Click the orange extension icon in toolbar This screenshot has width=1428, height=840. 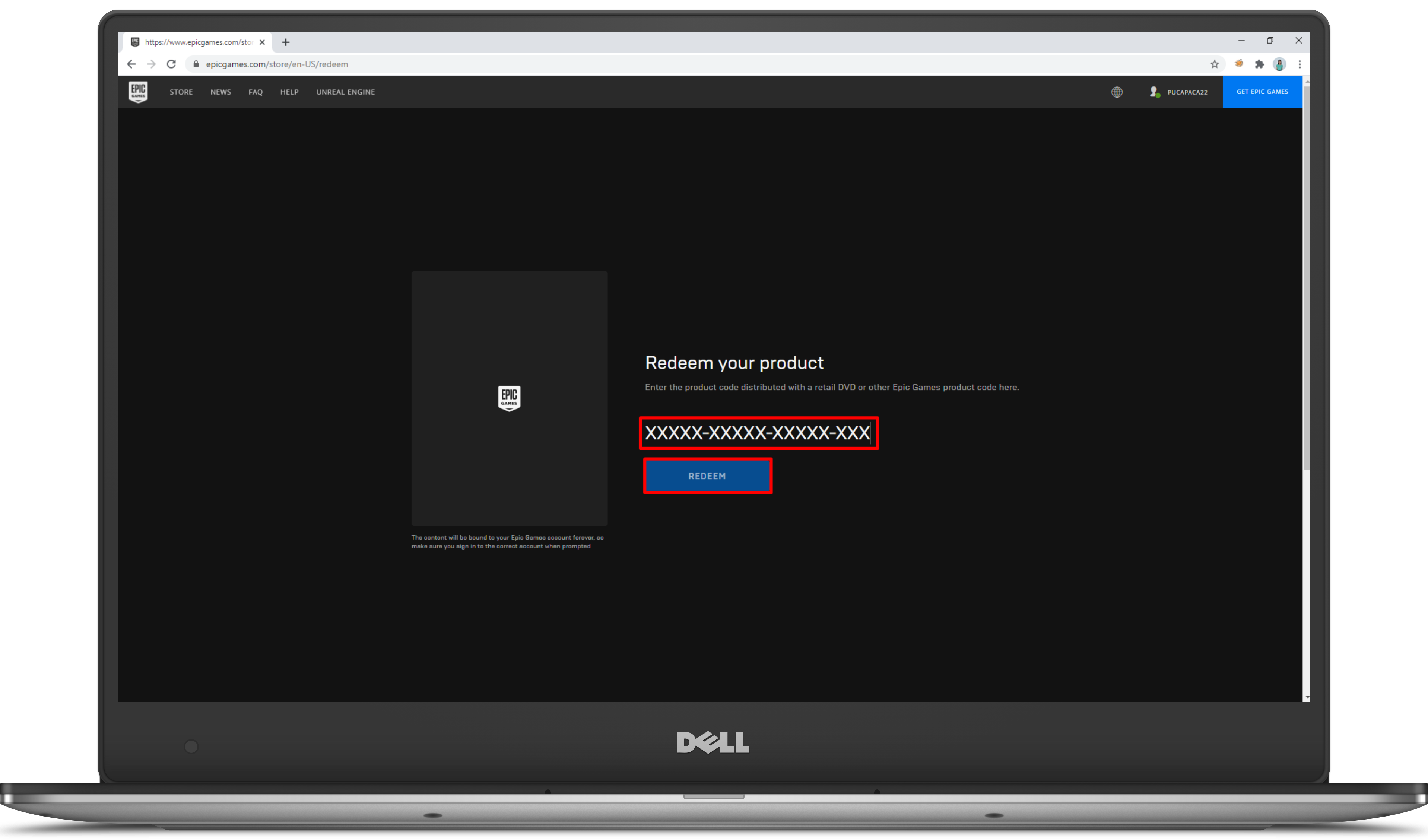click(1239, 64)
